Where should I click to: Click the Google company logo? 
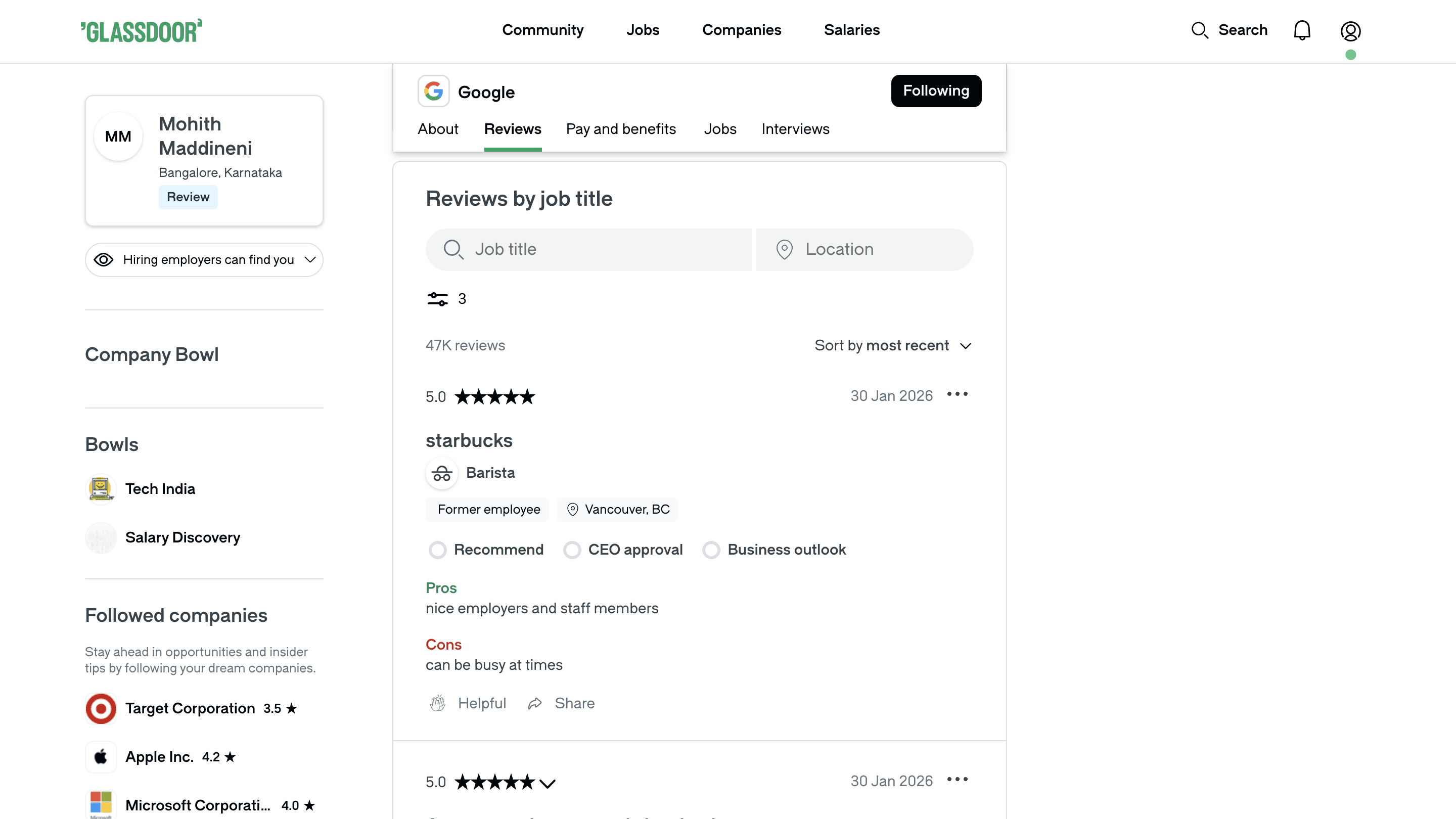434,90
